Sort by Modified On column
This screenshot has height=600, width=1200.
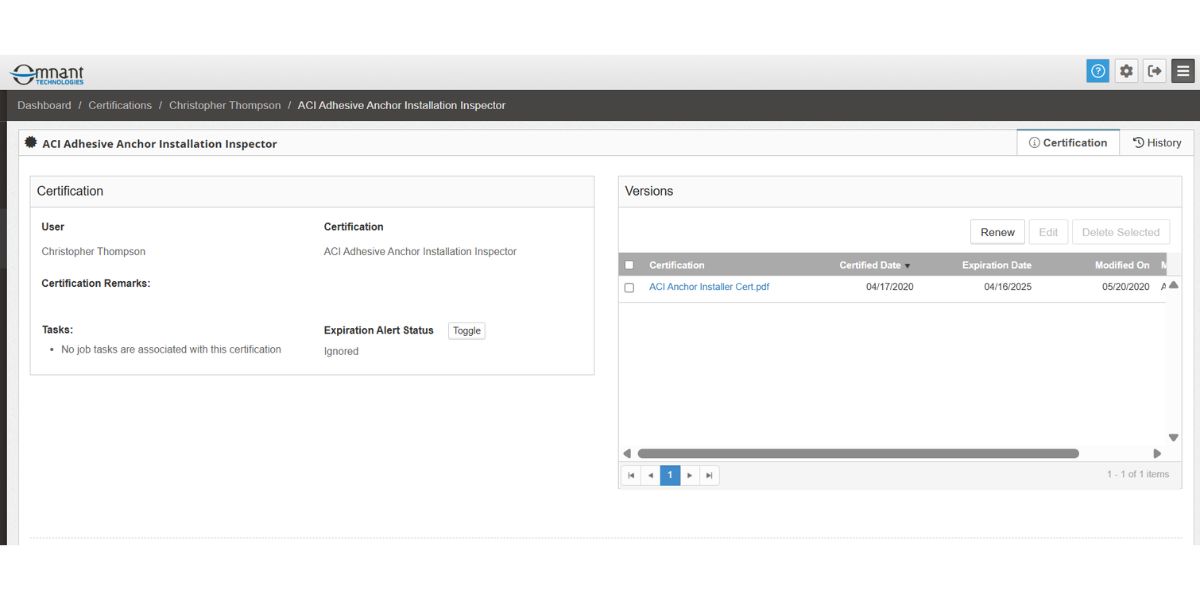[x=1122, y=265]
